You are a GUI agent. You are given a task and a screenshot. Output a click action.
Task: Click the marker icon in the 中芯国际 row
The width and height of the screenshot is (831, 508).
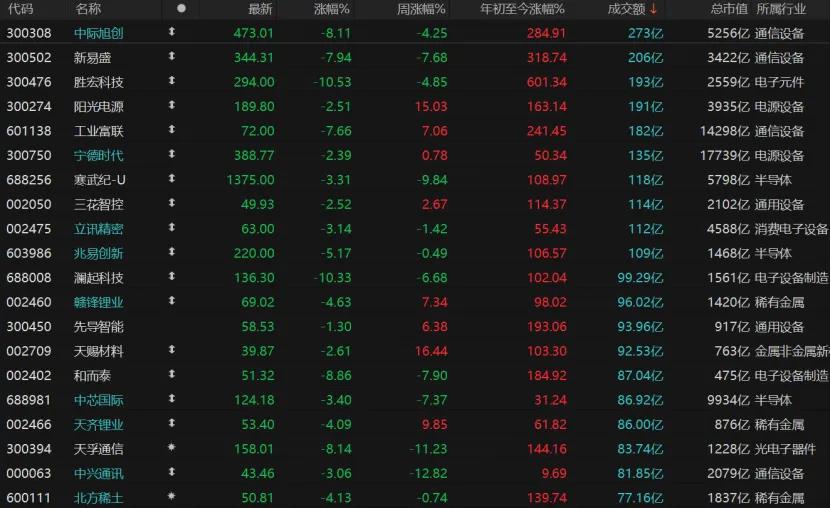172,398
